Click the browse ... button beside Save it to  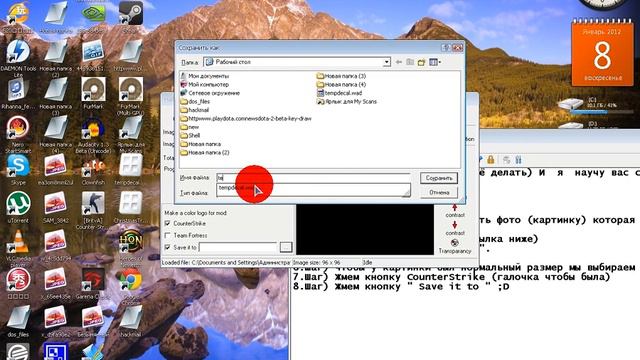tap(286, 247)
